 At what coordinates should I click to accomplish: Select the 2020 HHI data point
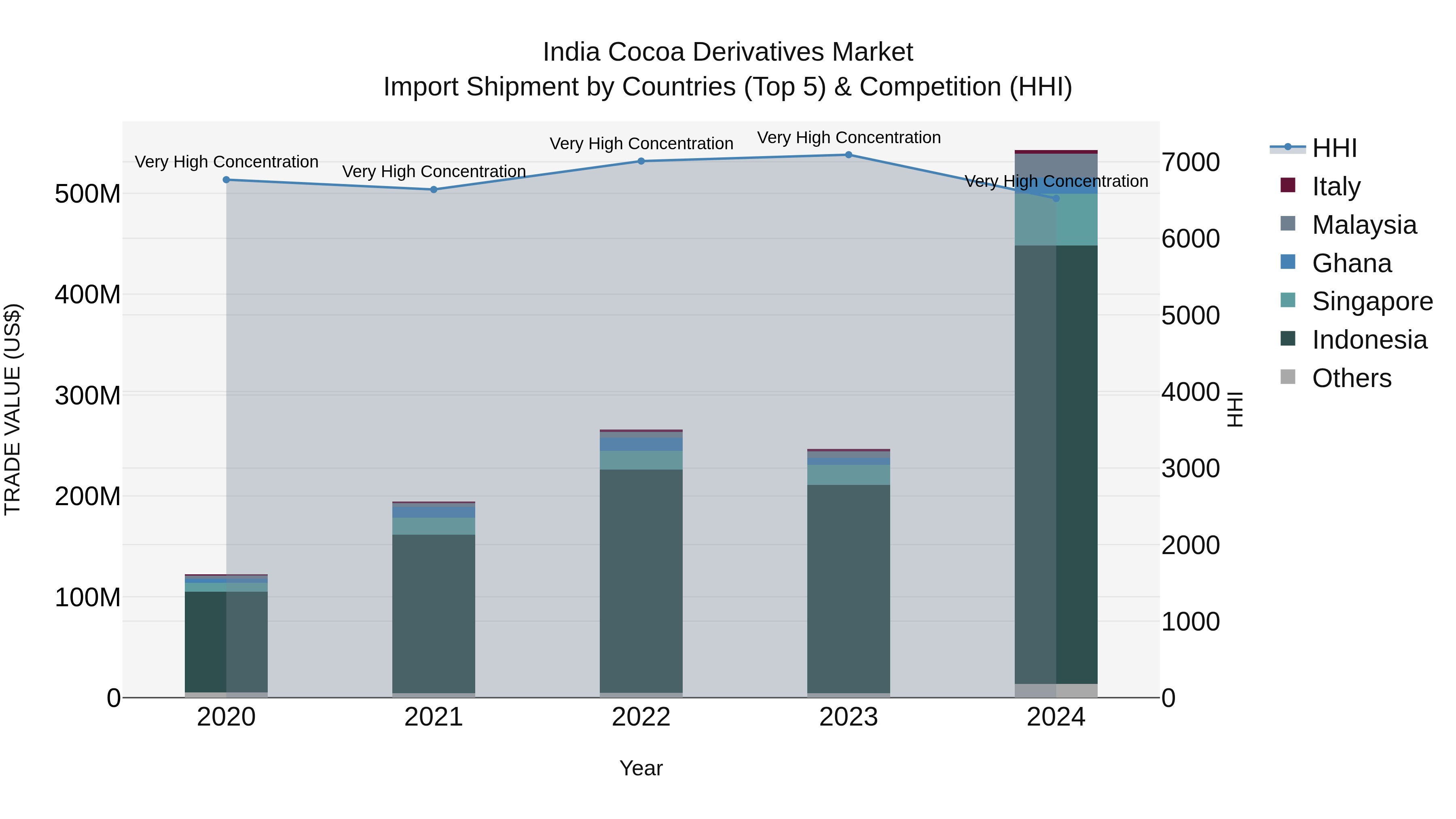226,180
